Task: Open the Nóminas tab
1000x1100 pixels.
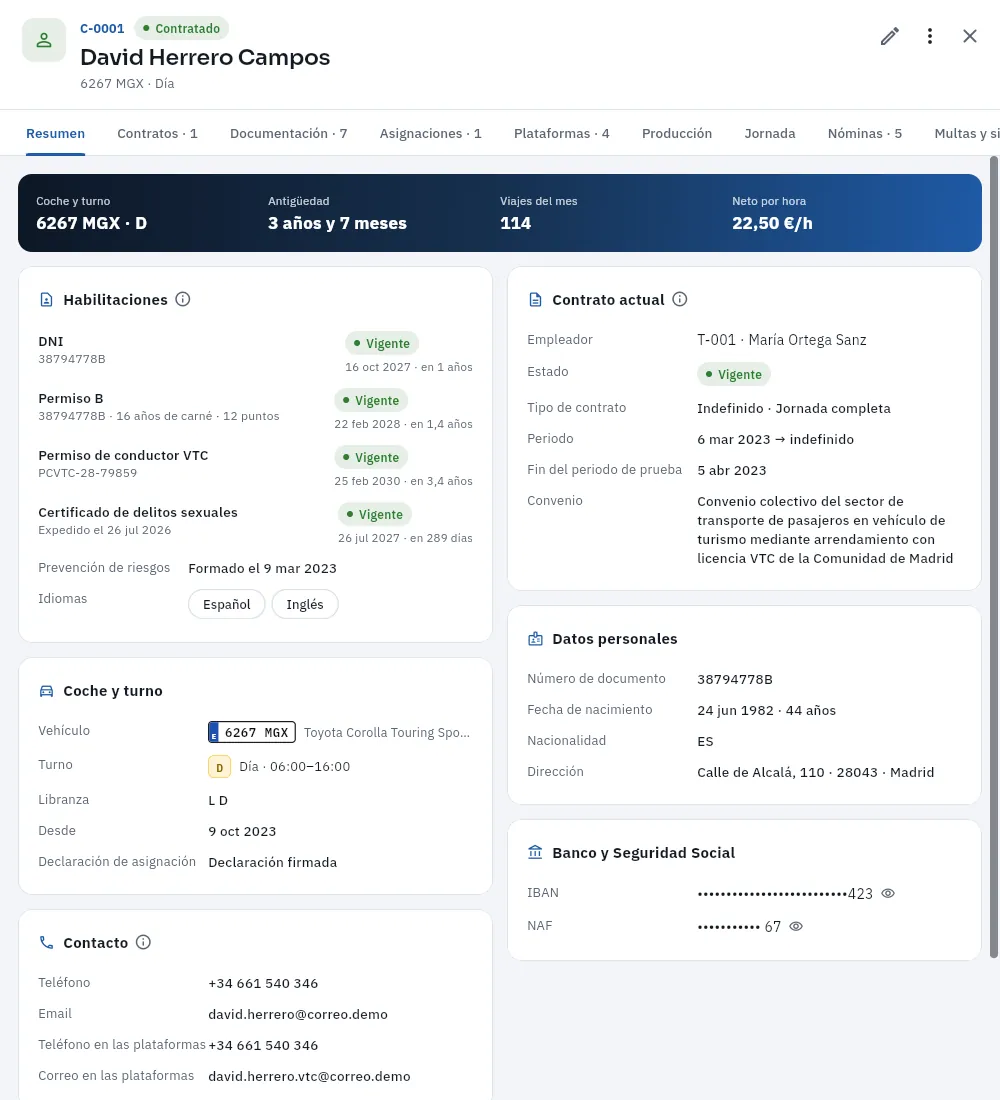Action: coord(865,133)
